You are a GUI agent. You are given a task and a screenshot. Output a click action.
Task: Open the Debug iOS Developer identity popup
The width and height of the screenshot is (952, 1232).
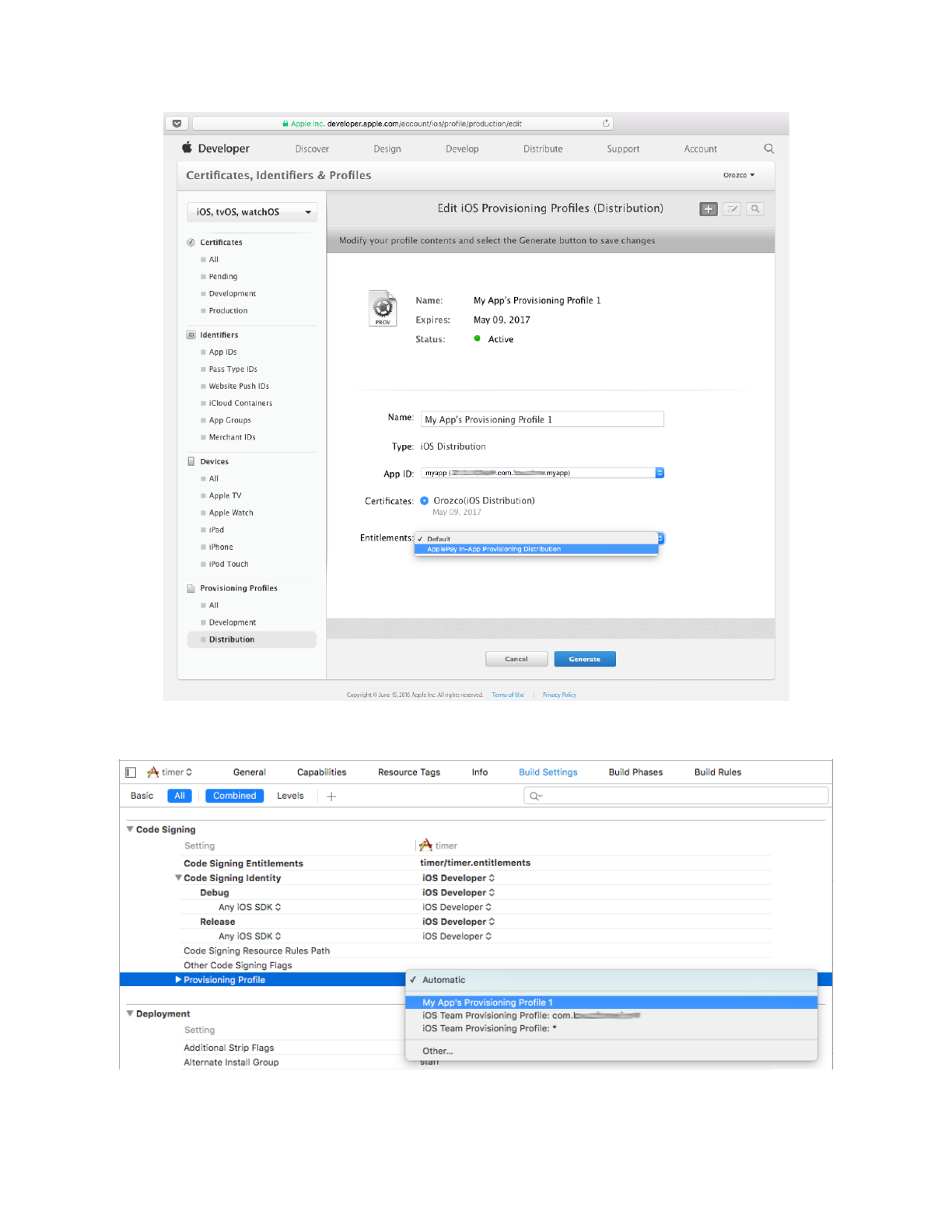pyautogui.click(x=458, y=893)
